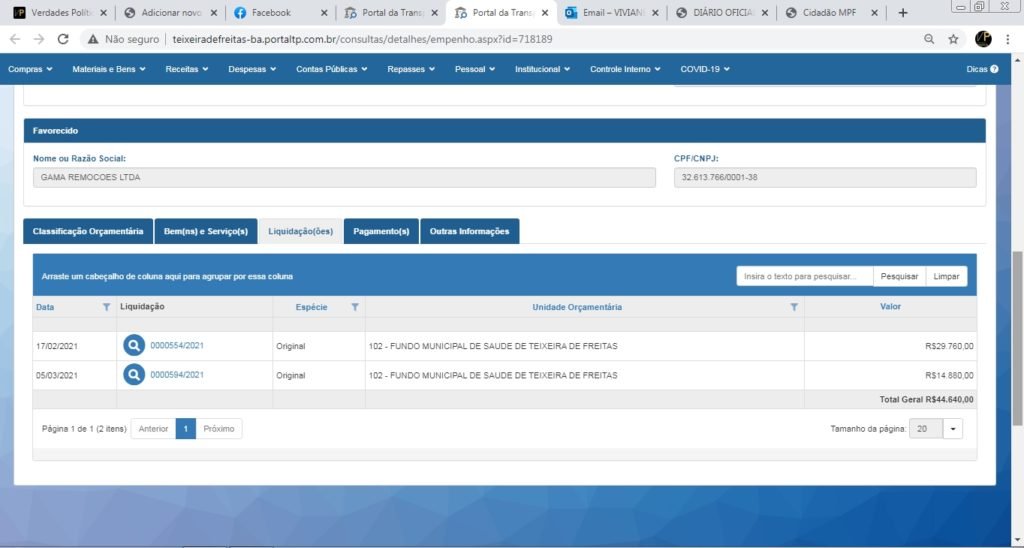
Task: Switch to Classificação Orçamentária tab
Action: click(88, 231)
